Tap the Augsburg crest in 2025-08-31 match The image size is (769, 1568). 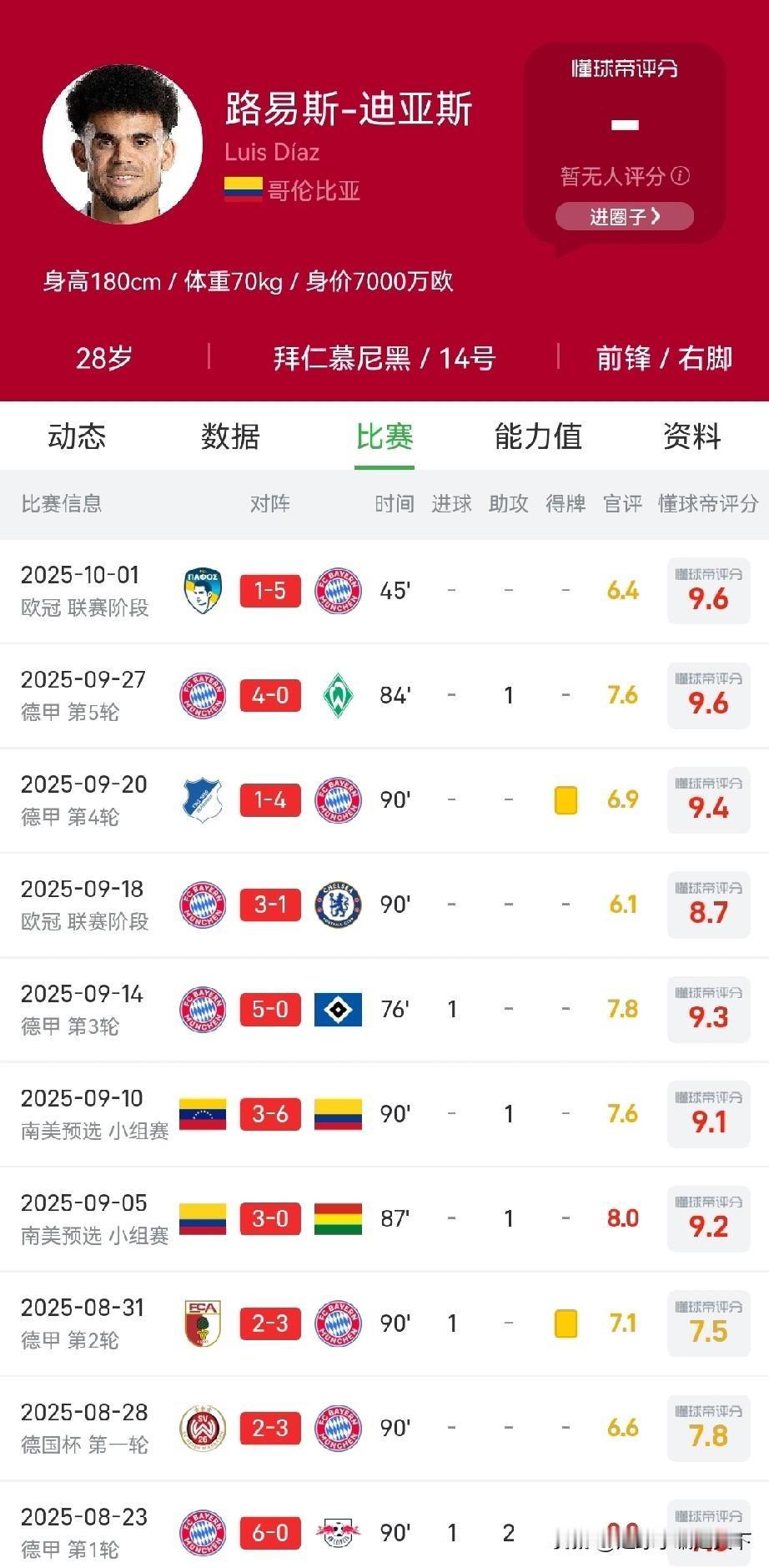[x=203, y=1323]
